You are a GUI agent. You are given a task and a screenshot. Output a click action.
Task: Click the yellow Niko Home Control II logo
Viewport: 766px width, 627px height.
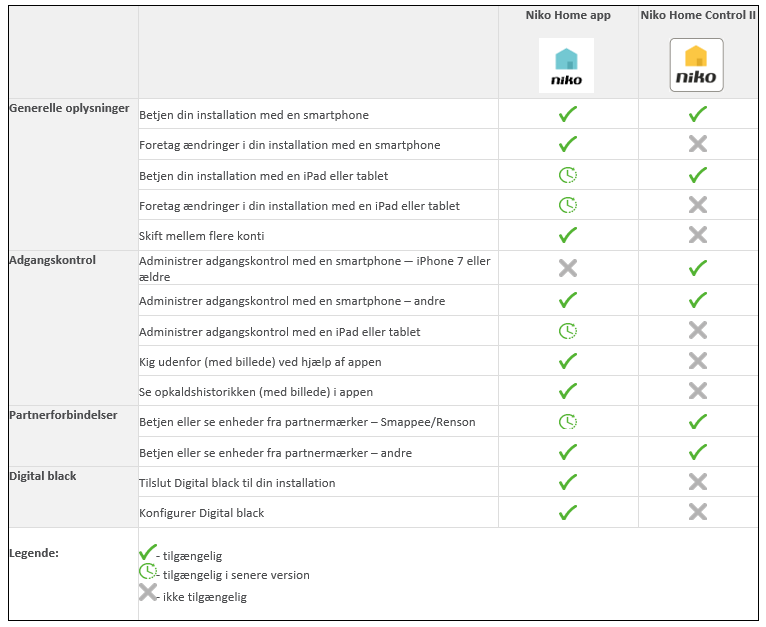tap(696, 66)
